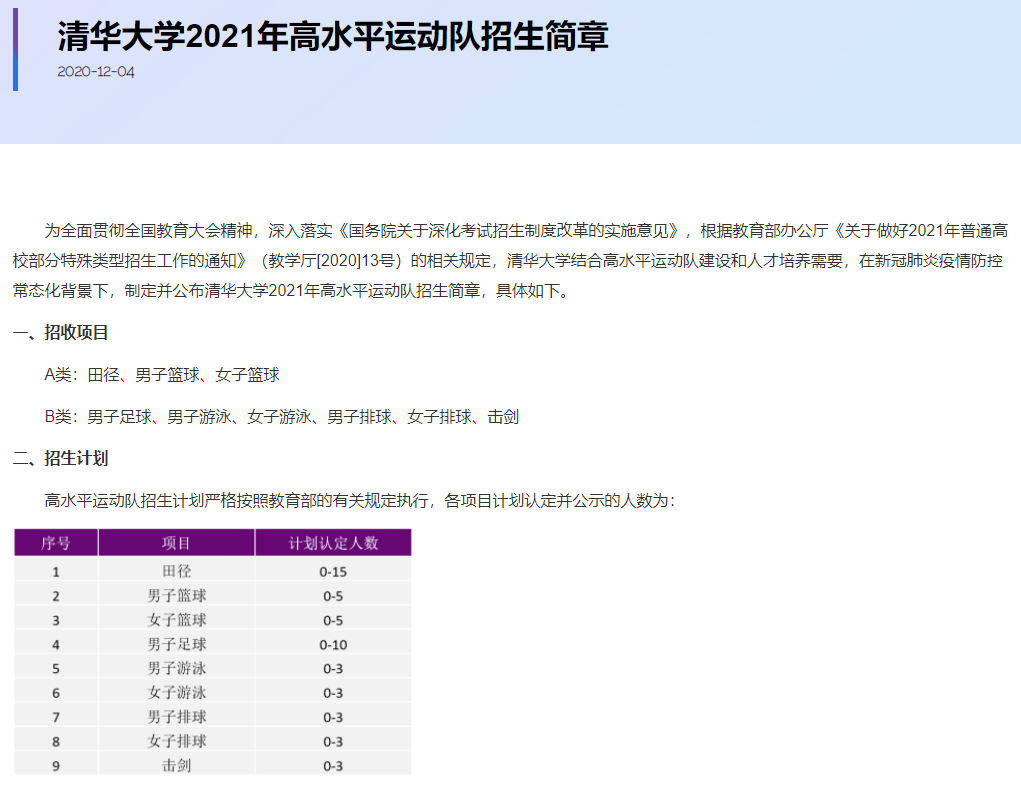Click the table header 项目
This screenshot has height=791, width=1021.
(176, 541)
